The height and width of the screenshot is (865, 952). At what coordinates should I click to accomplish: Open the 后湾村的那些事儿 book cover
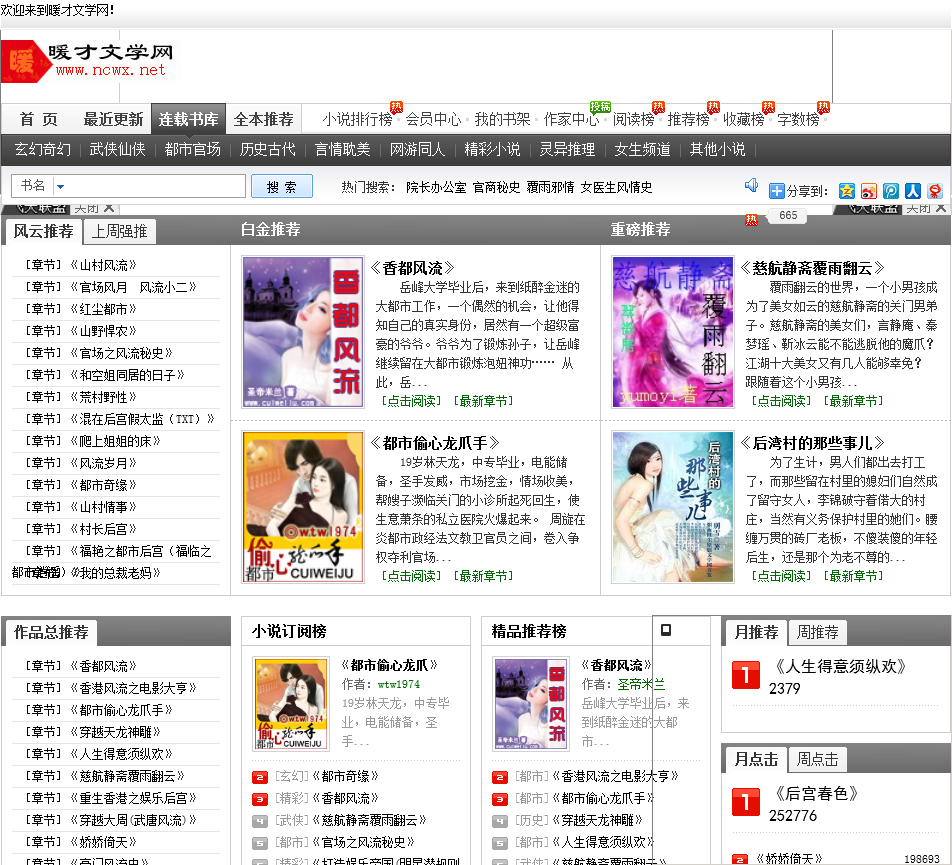point(673,507)
